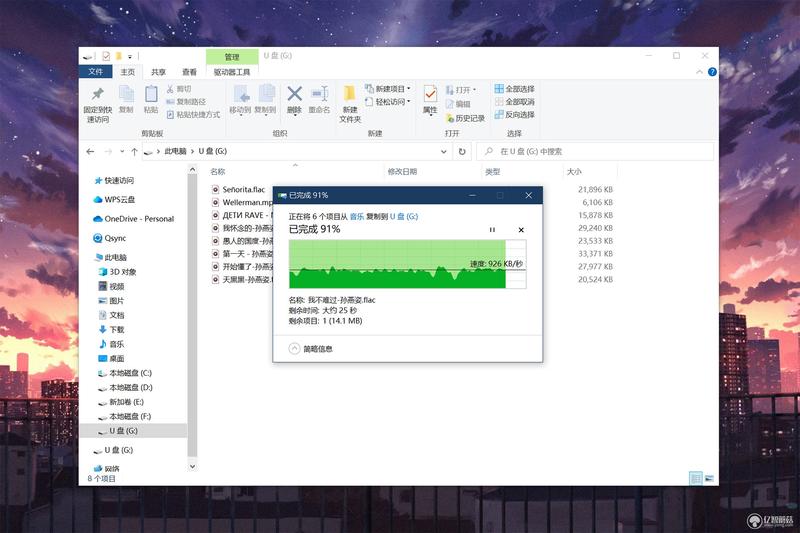Image resolution: width=800 pixels, height=533 pixels.
Task: Choose Paste shortcut command
Action: (x=193, y=115)
